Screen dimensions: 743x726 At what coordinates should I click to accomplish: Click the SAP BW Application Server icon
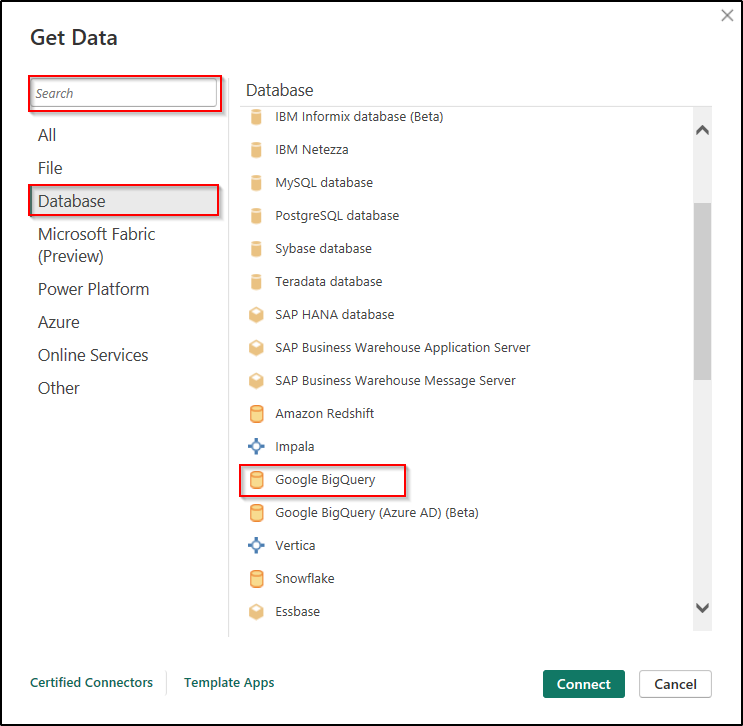(x=256, y=348)
